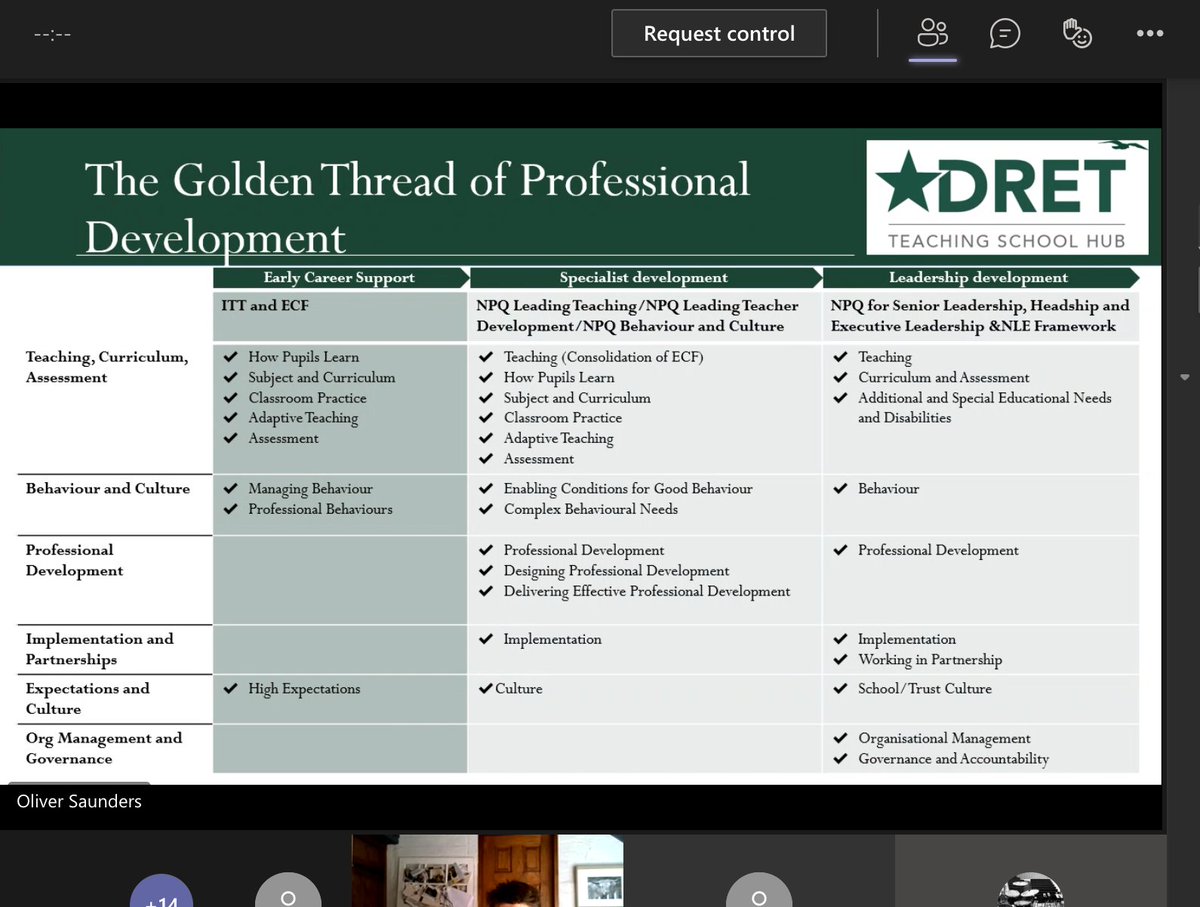This screenshot has width=1200, height=907.
Task: Click 'Behaviour and Culture' row label
Action: point(108,488)
